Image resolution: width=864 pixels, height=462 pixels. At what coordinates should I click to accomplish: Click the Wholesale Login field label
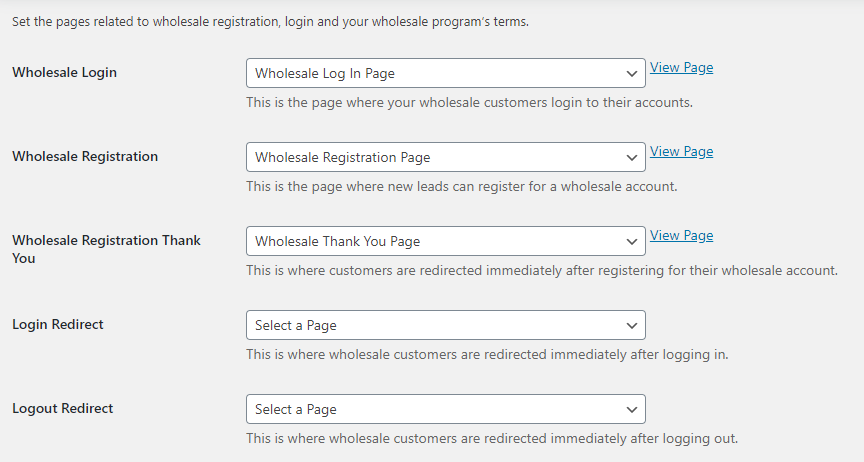64,73
